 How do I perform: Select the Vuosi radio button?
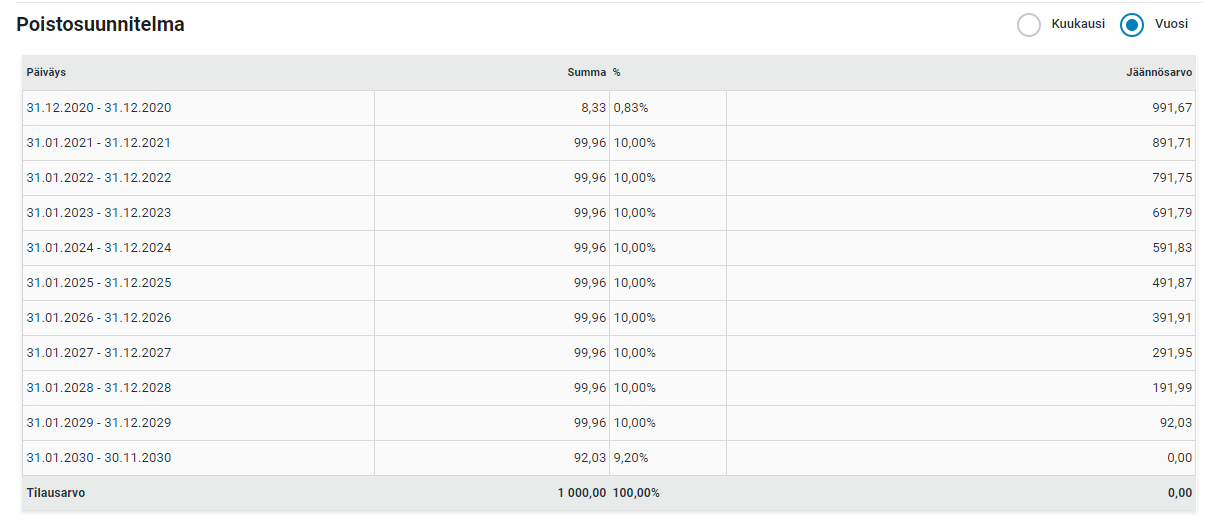point(1132,25)
